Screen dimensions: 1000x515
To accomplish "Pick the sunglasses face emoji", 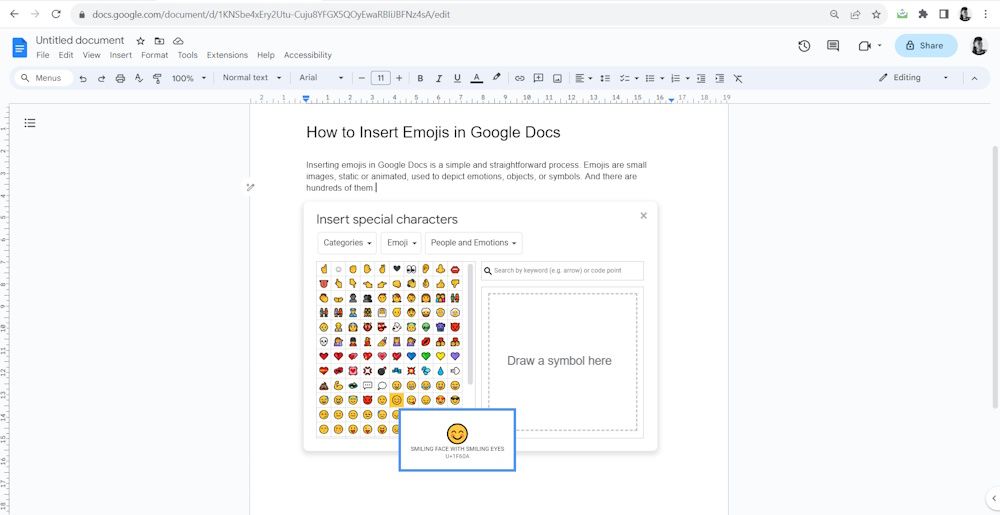I will pos(455,400).
